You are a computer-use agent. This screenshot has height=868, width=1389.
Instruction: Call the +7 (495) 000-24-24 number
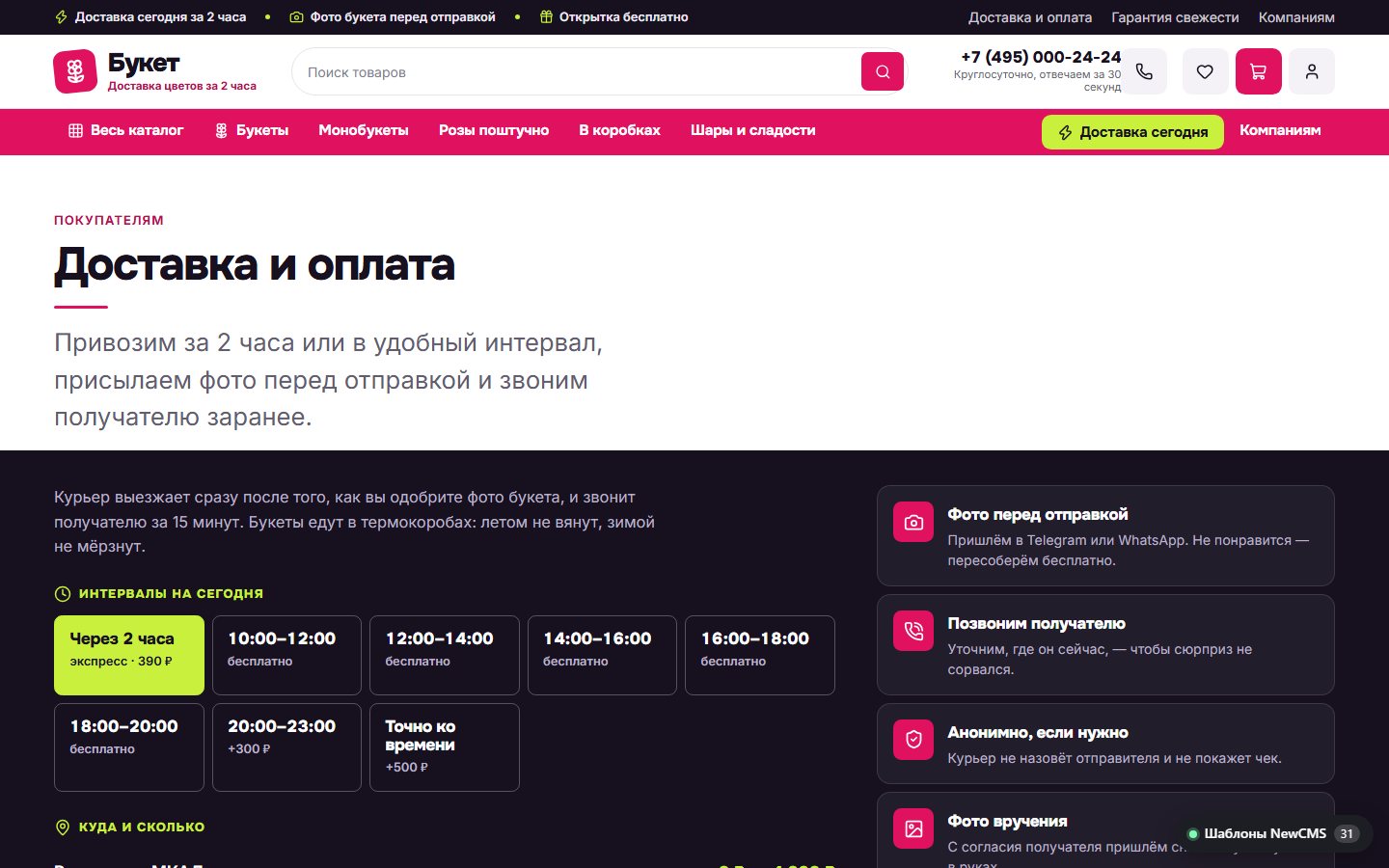pos(1041,57)
